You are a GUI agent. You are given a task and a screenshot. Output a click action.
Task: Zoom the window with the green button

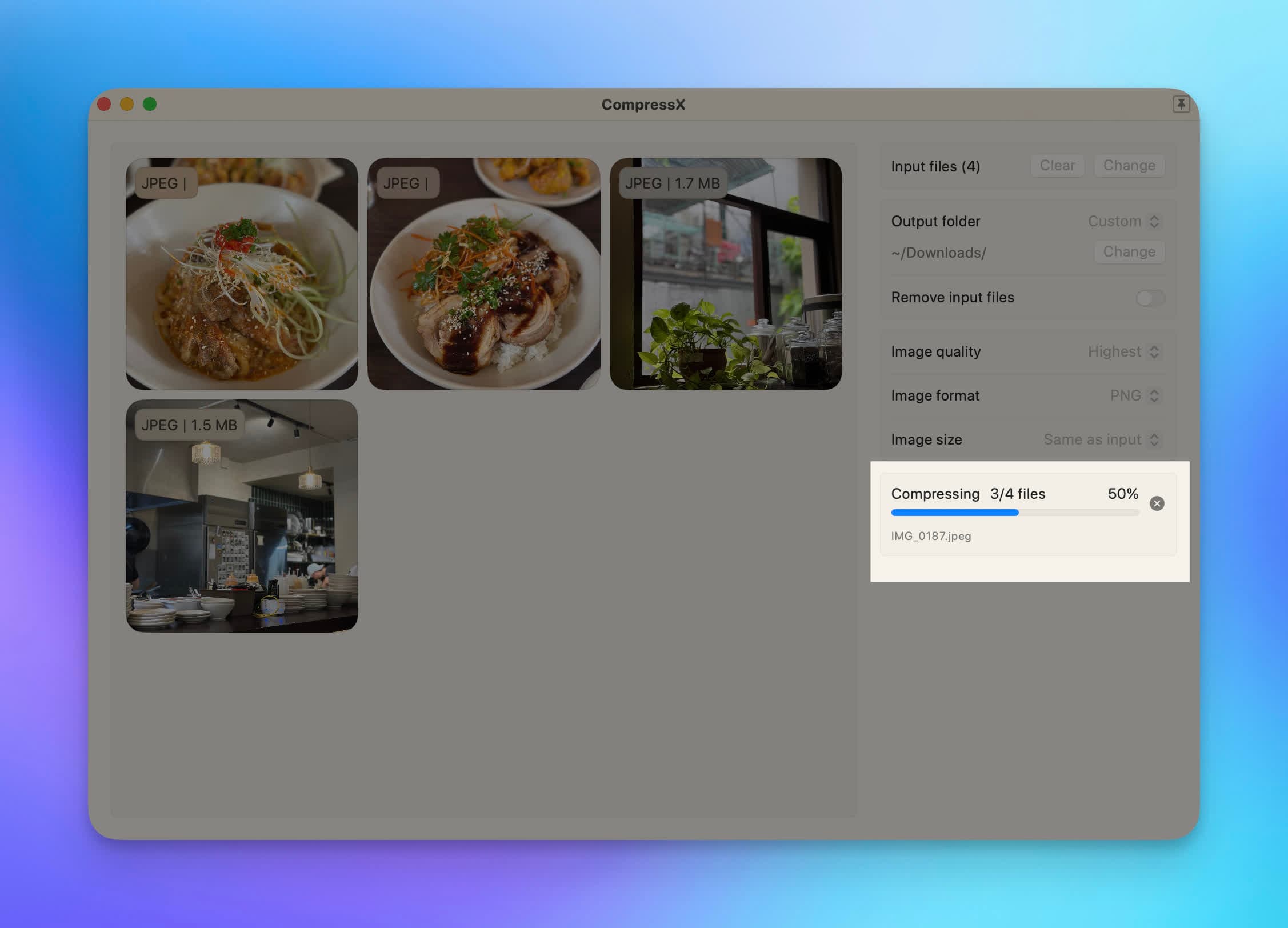pyautogui.click(x=150, y=104)
